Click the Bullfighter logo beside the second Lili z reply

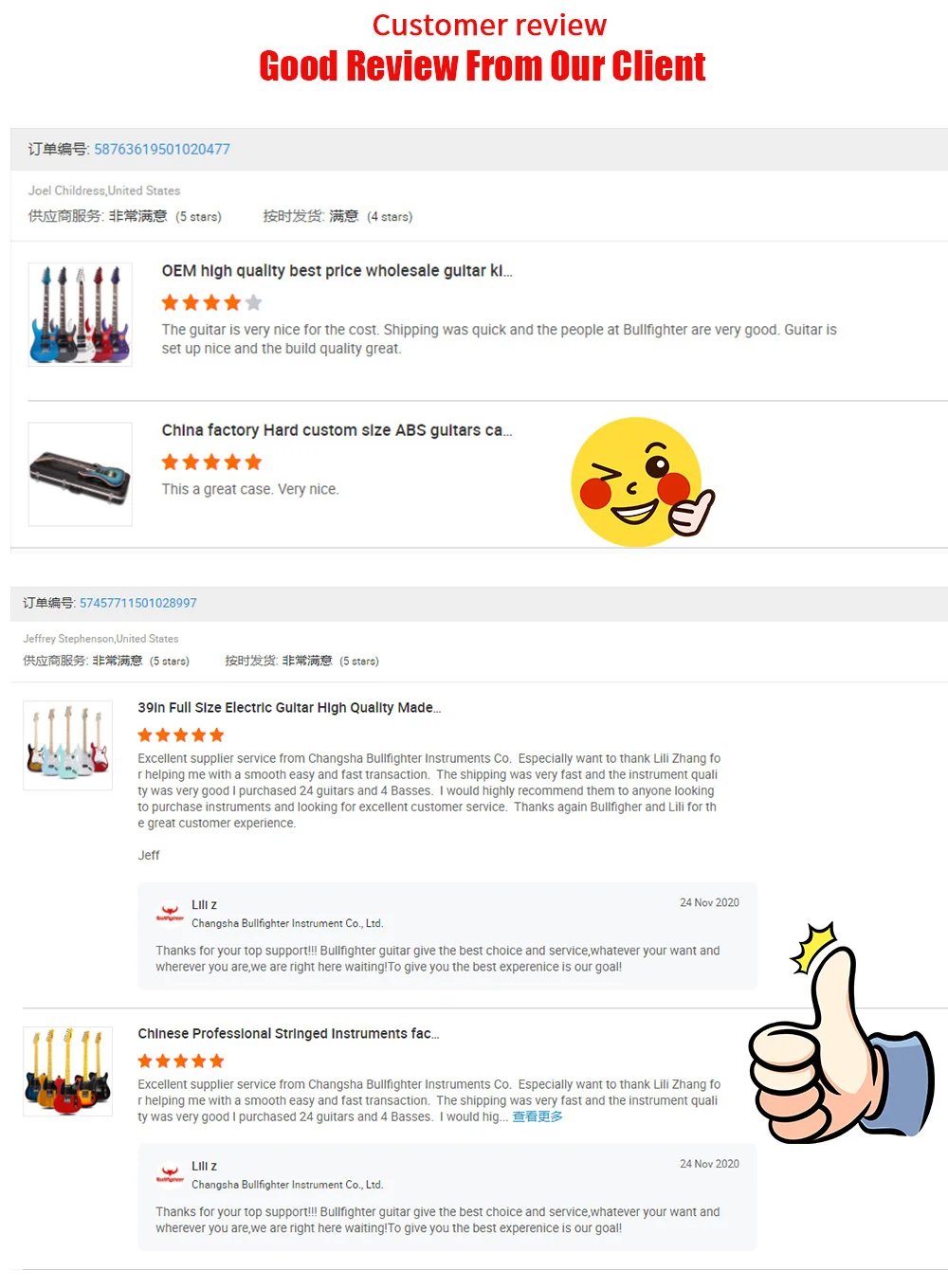(x=170, y=1173)
